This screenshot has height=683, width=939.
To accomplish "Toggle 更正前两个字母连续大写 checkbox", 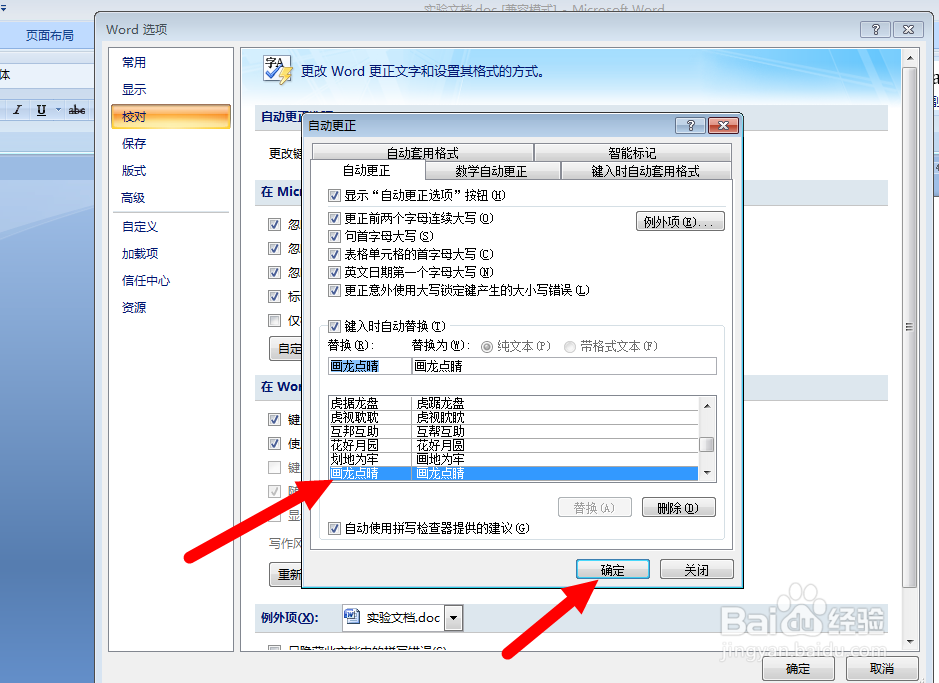I will tap(334, 218).
